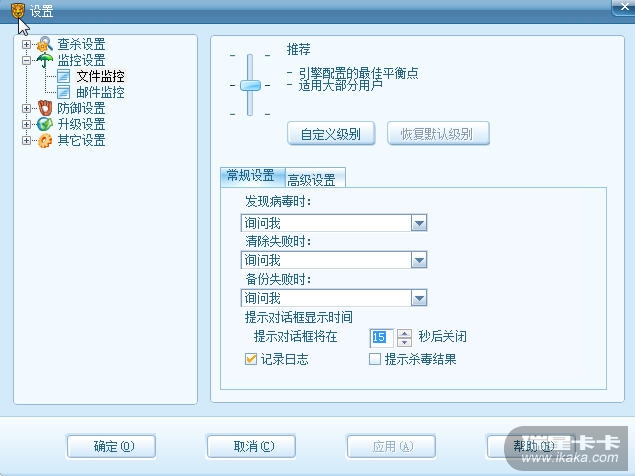The height and width of the screenshot is (476, 635).
Task: Click the 恢复默认级别 button
Action: point(438,134)
